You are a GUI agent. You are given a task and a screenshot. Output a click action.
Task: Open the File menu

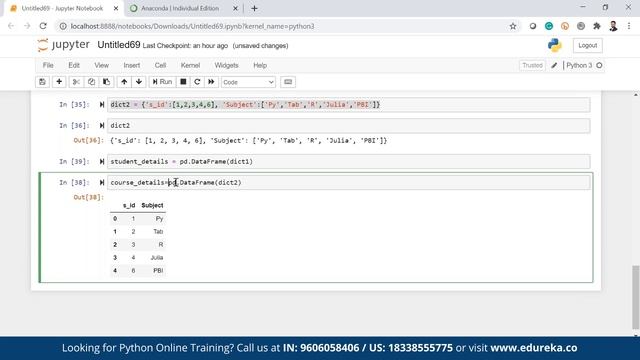[48, 65]
